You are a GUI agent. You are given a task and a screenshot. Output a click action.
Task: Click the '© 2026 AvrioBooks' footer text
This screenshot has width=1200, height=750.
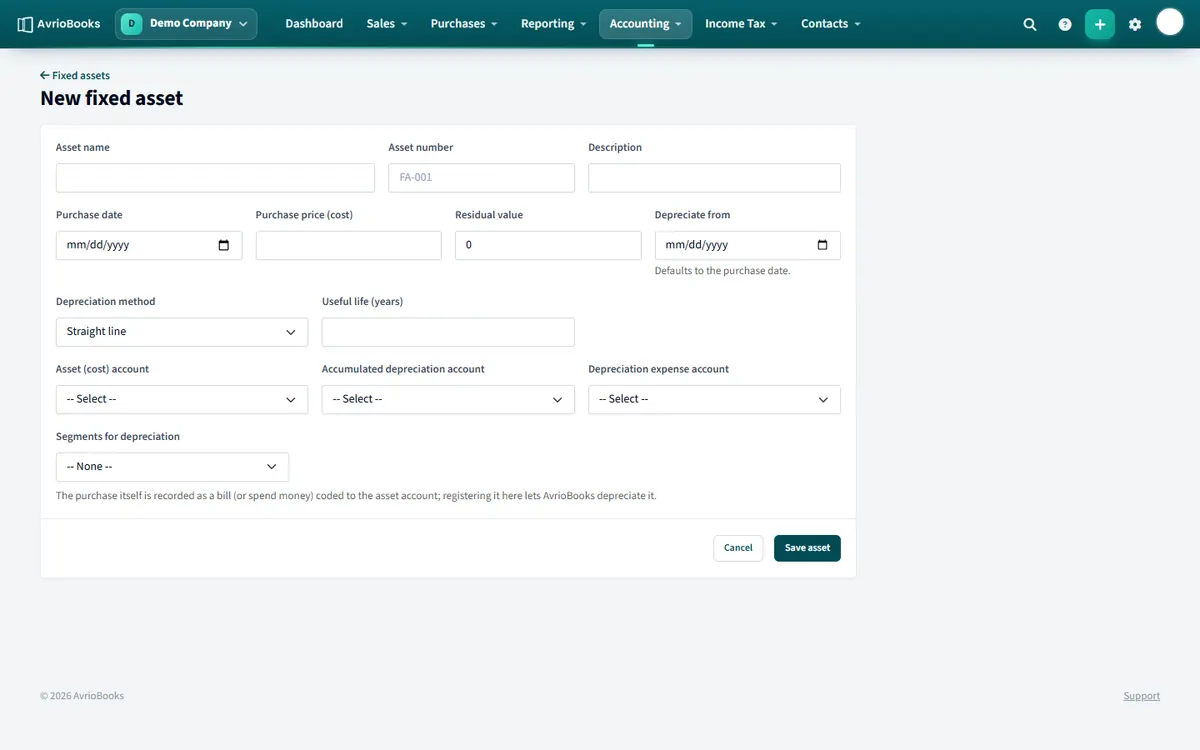tap(82, 696)
